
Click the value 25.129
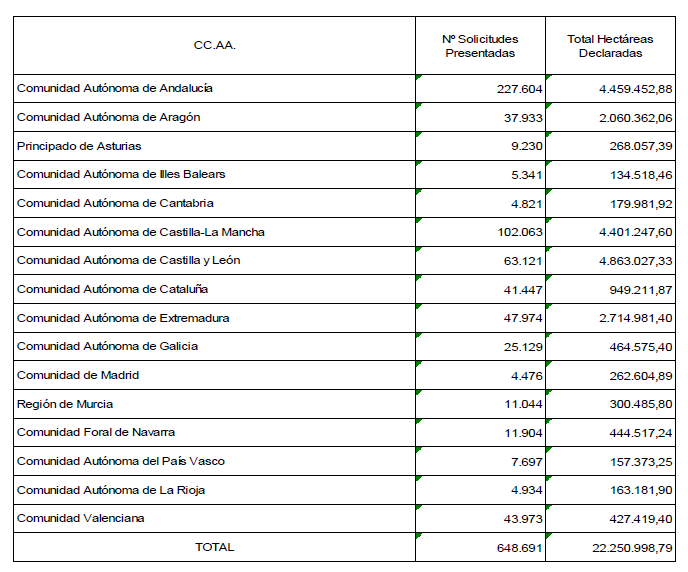523,347
